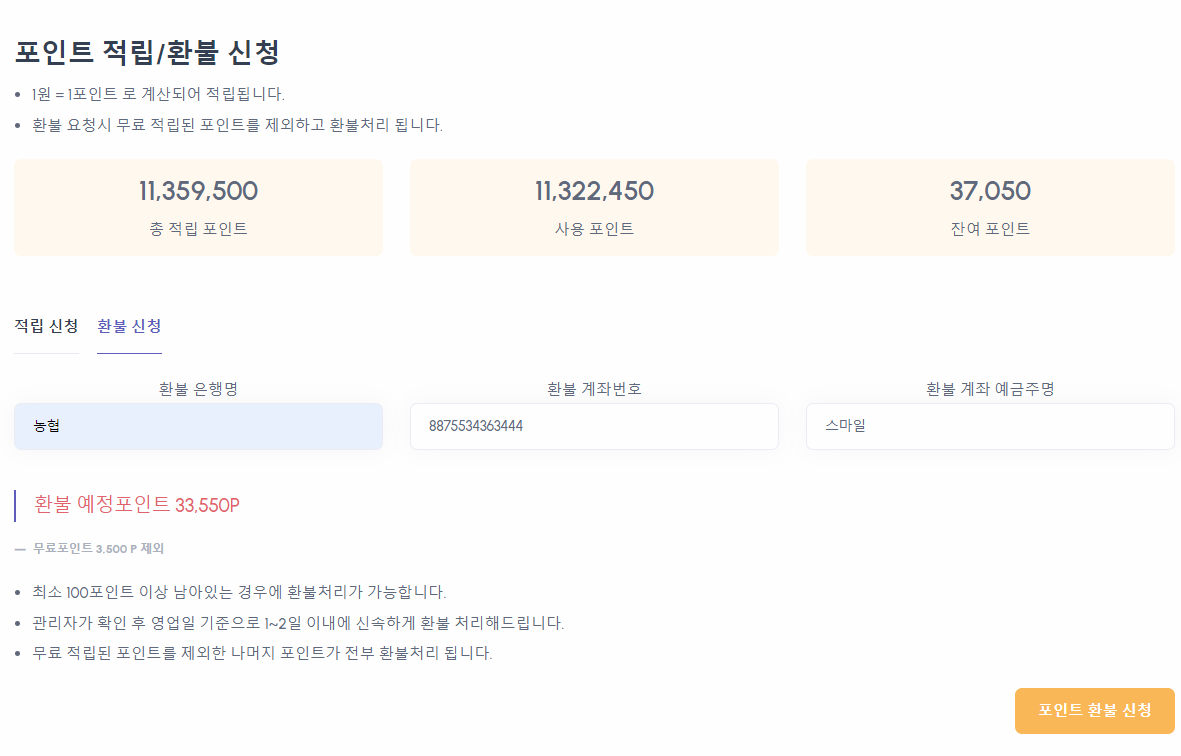Select the 환불 신청 tab

[129, 326]
